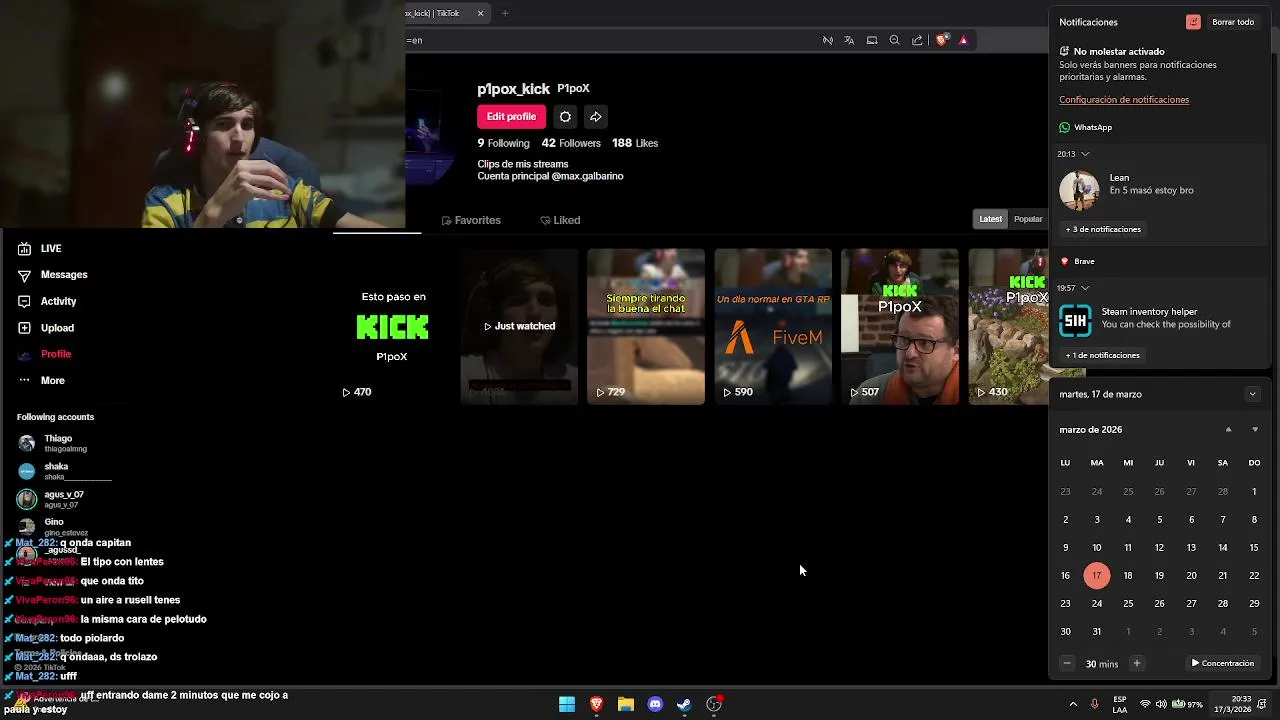Open the Windows Start menu
The width and height of the screenshot is (1280, 720).
tap(567, 704)
